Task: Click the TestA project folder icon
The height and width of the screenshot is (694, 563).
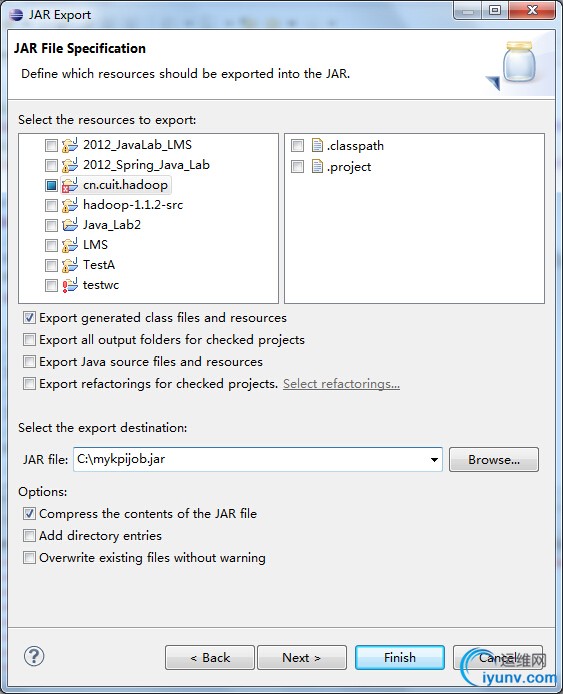Action: point(69,265)
